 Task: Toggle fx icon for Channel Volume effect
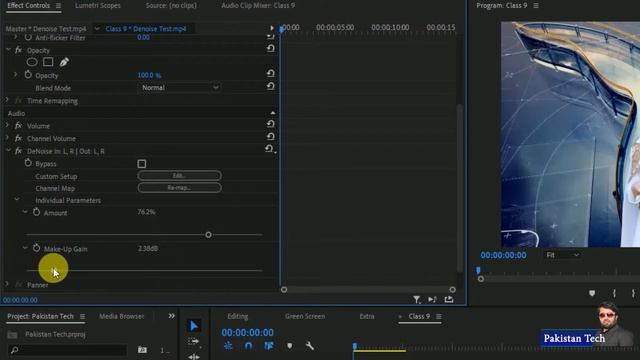[18, 138]
